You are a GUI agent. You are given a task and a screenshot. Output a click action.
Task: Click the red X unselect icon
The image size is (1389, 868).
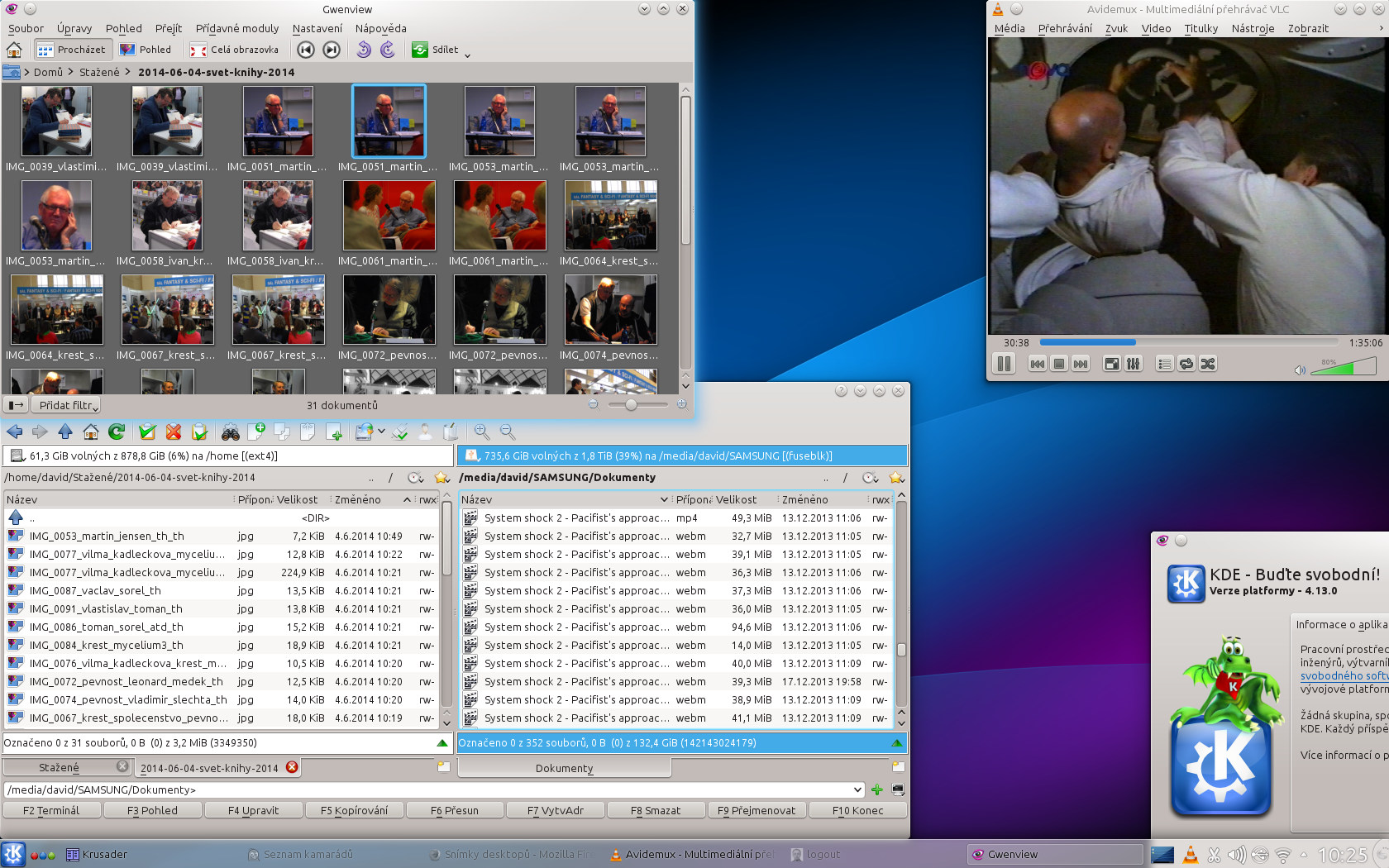coord(173,432)
